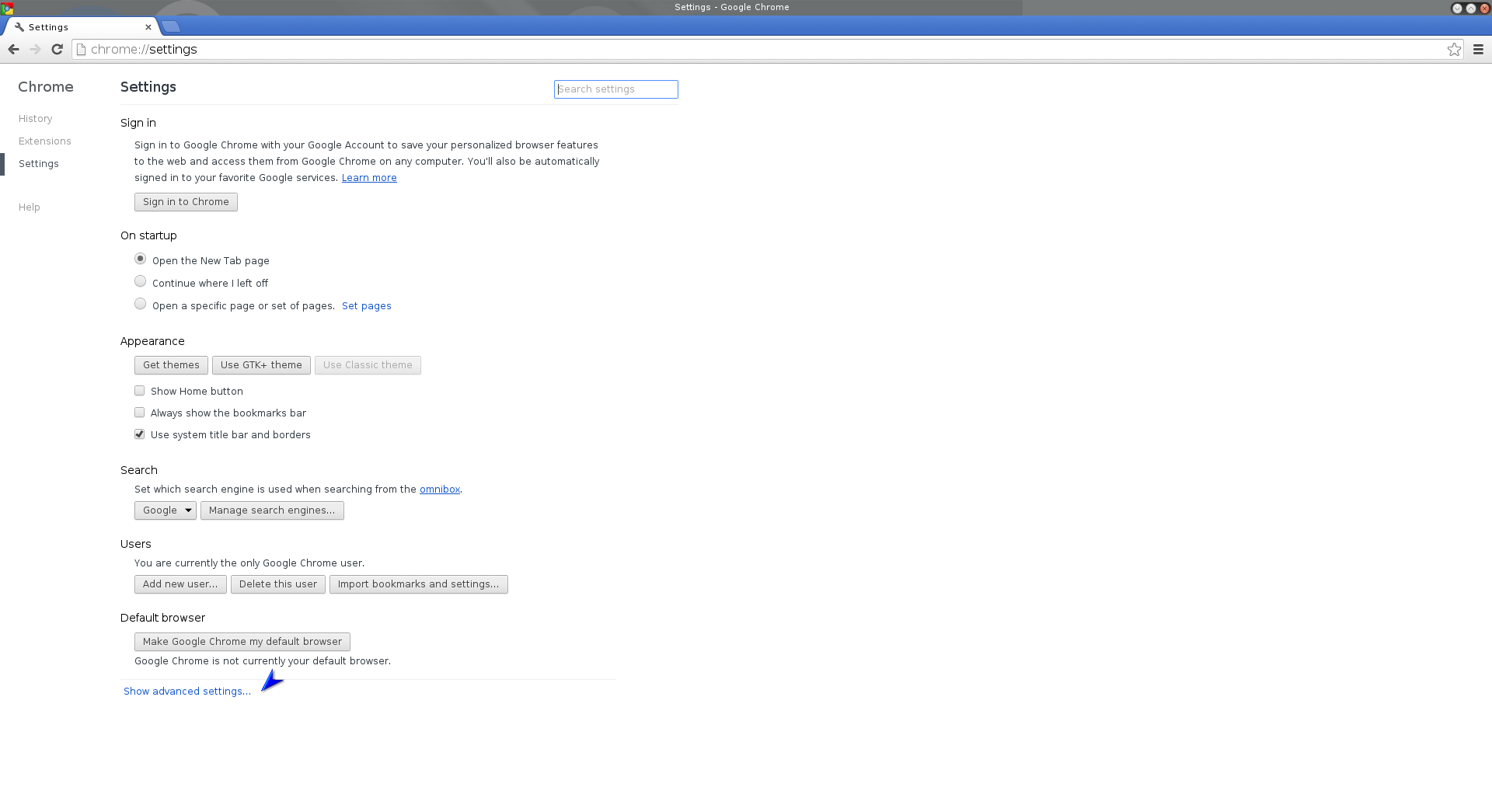Close the Chrome window

1484,8
